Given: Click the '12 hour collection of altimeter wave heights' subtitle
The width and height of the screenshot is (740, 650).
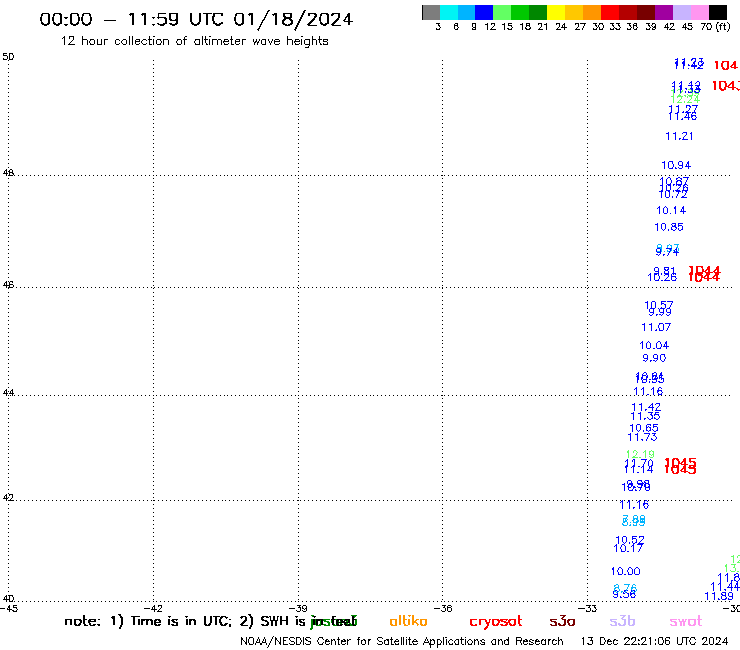Looking at the screenshot, I should [x=194, y=41].
